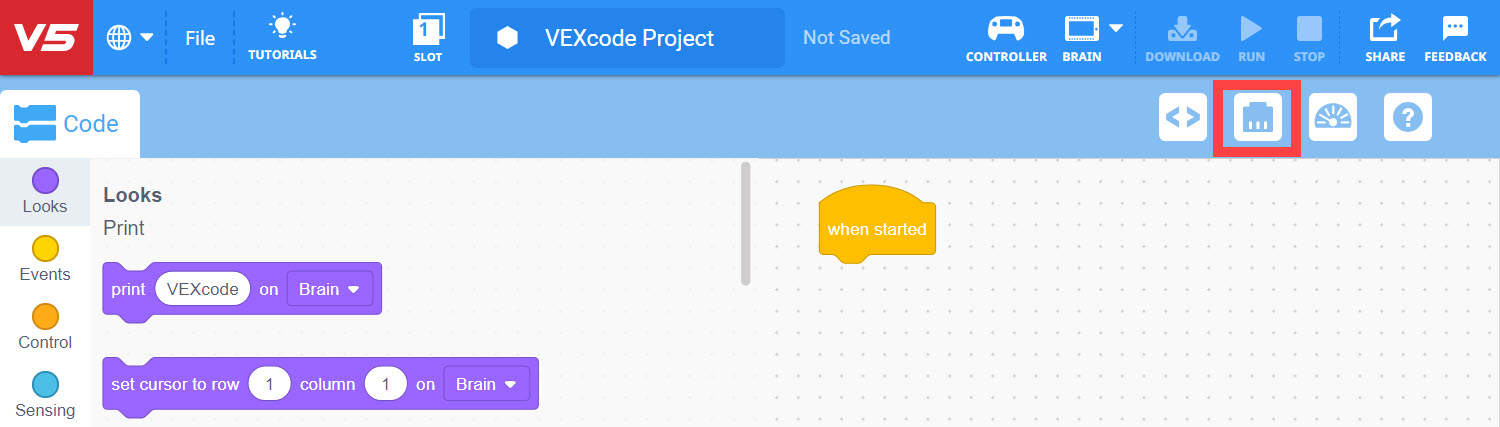The image size is (1500, 427).
Task: Click the VEX V5 logo
Action: pyautogui.click(x=46, y=37)
